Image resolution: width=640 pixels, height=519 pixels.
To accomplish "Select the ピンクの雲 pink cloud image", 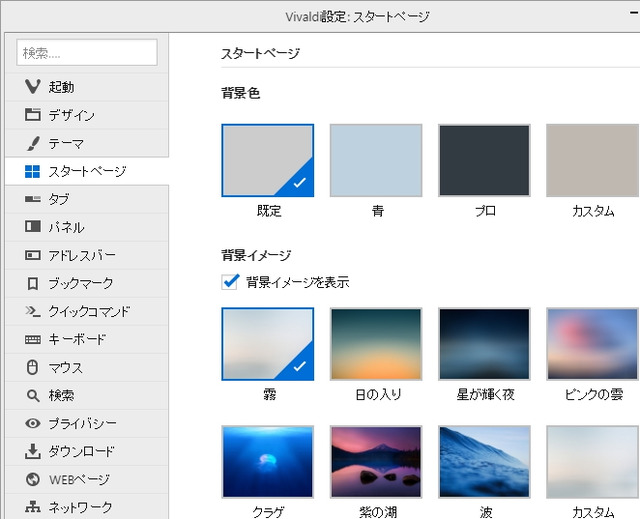I will (592, 344).
